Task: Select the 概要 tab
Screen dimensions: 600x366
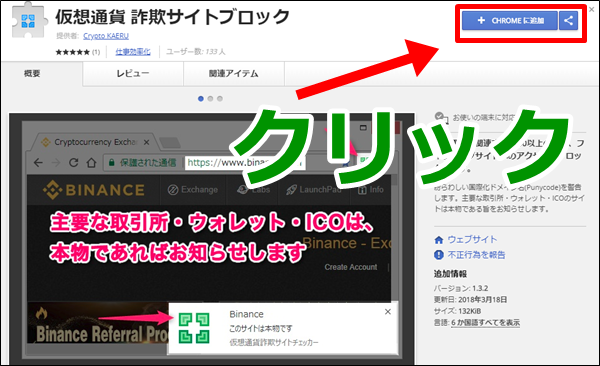Action: (32, 74)
